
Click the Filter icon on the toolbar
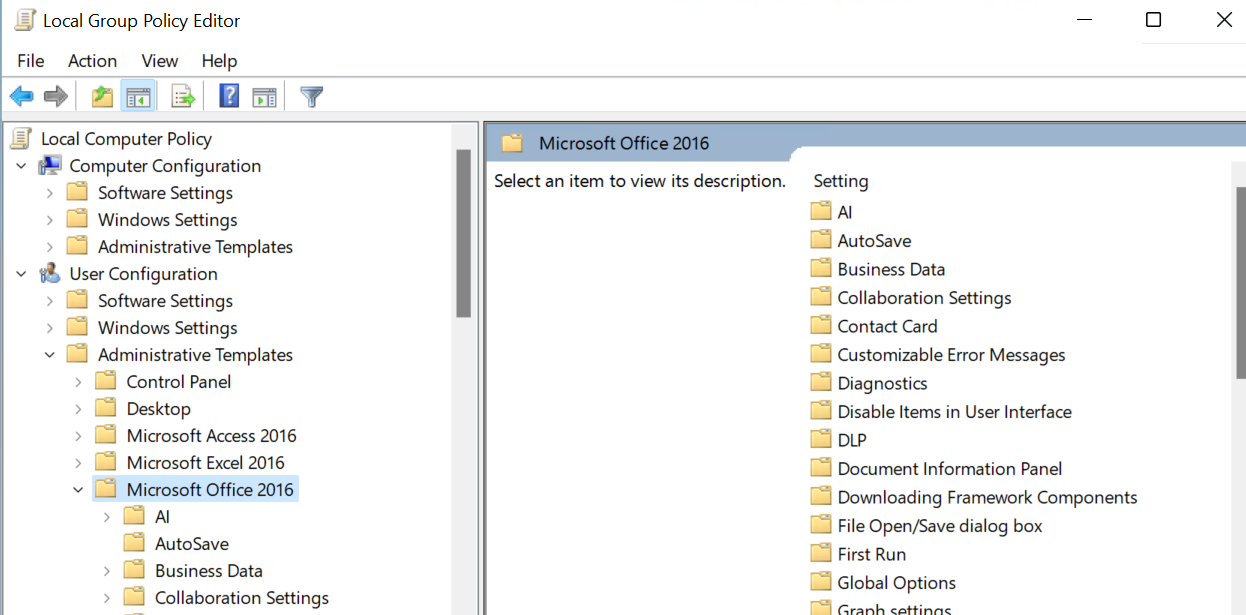point(311,95)
